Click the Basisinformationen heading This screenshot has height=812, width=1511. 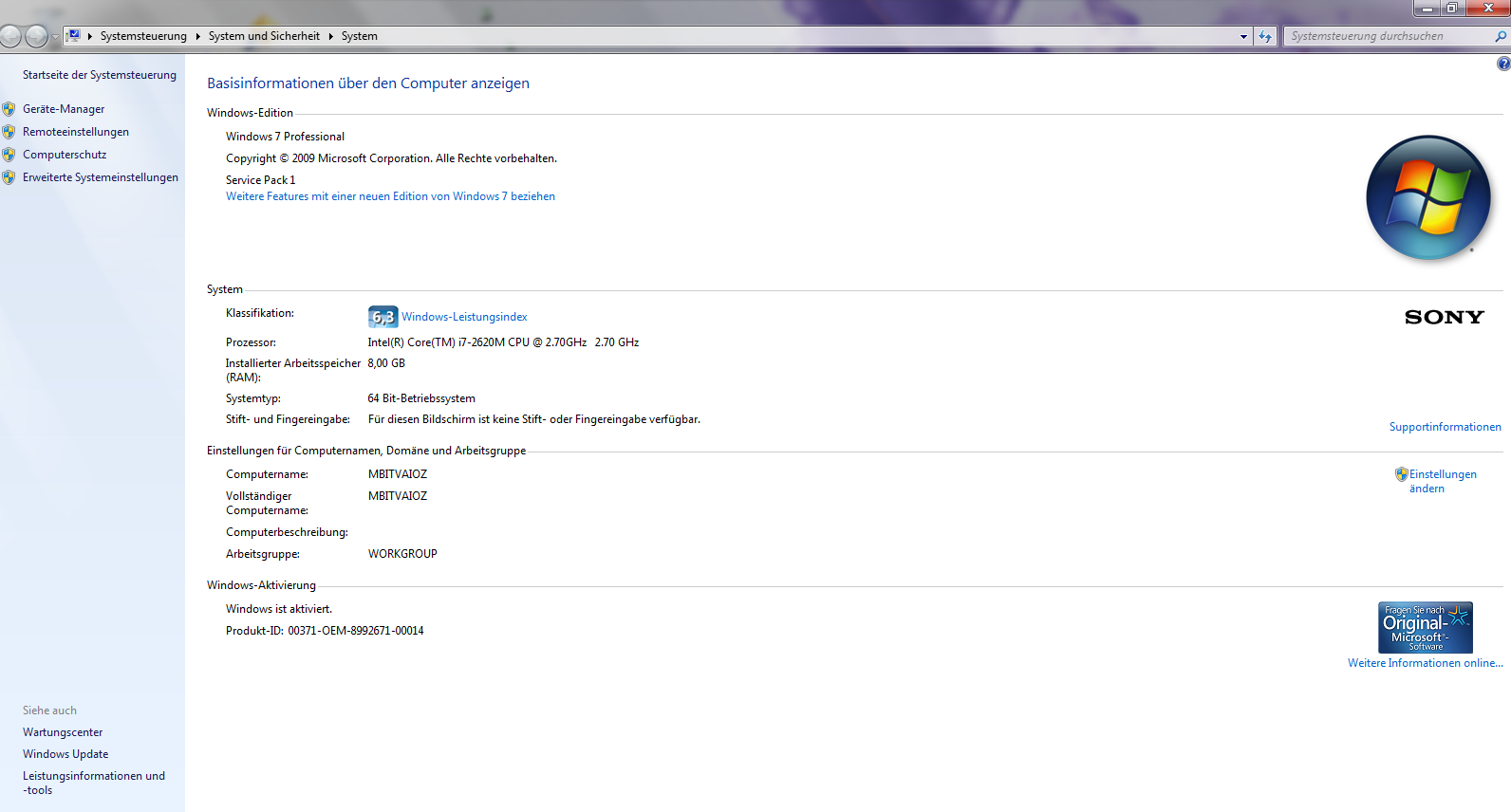pyautogui.click(x=368, y=83)
